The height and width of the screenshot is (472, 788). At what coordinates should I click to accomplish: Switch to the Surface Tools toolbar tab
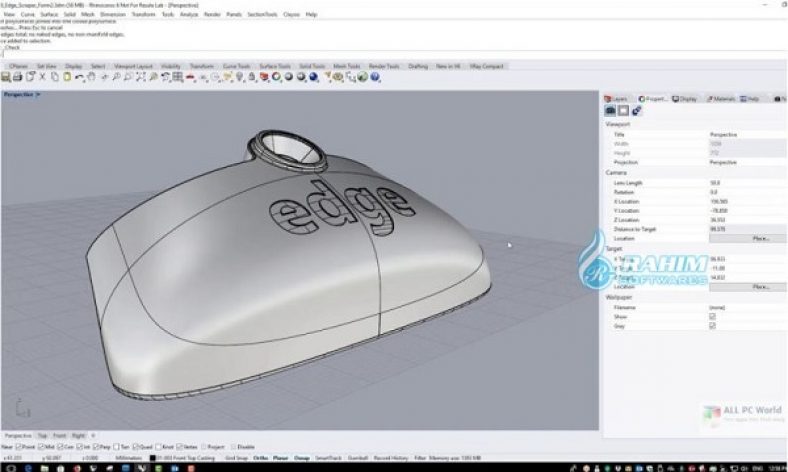tap(275, 66)
